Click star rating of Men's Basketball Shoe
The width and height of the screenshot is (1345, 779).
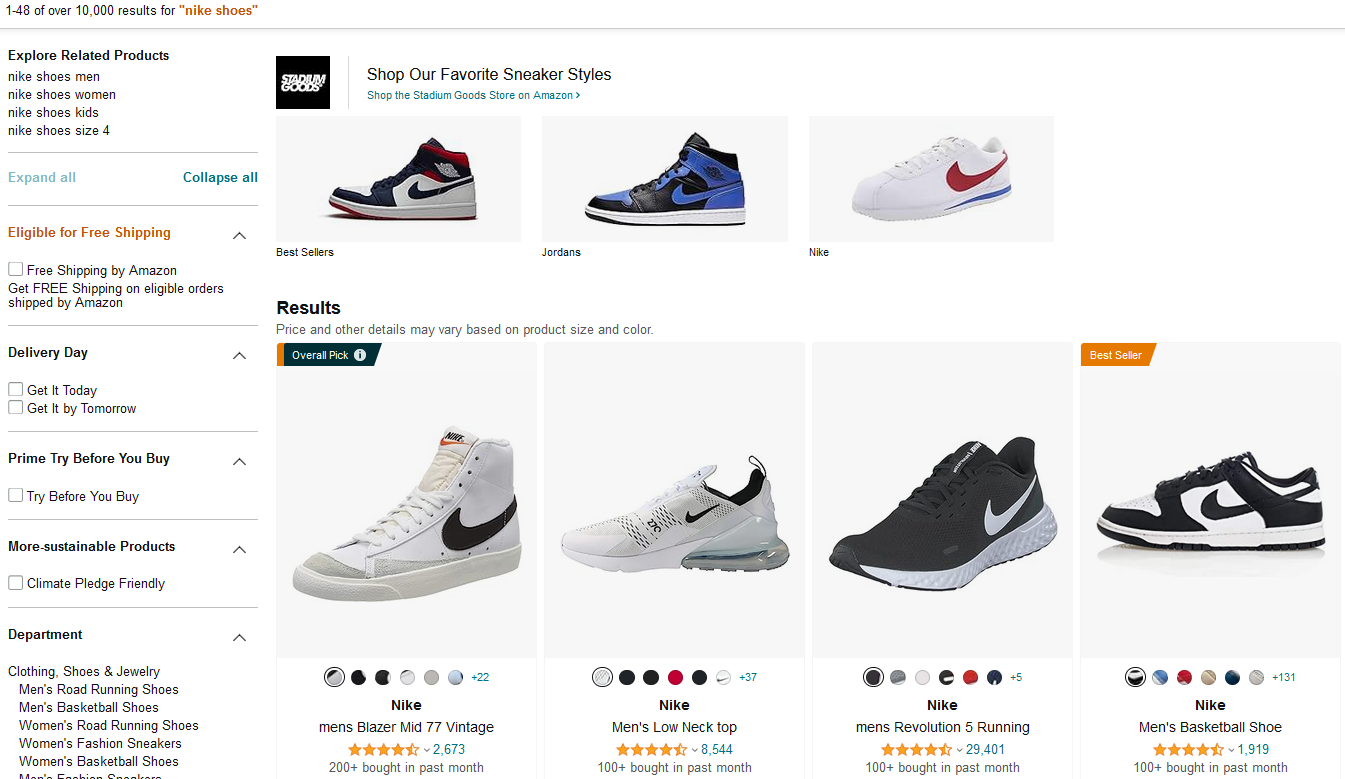[1188, 750]
